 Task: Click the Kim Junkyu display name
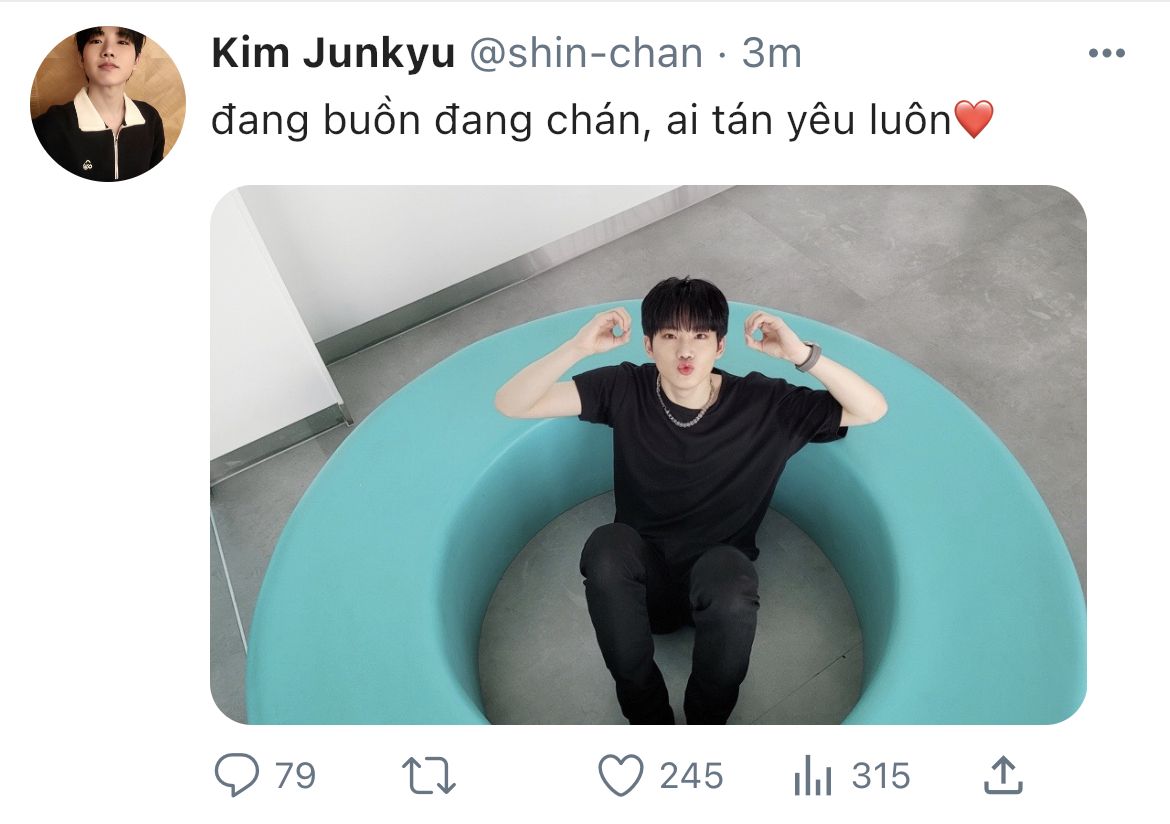[x=333, y=53]
